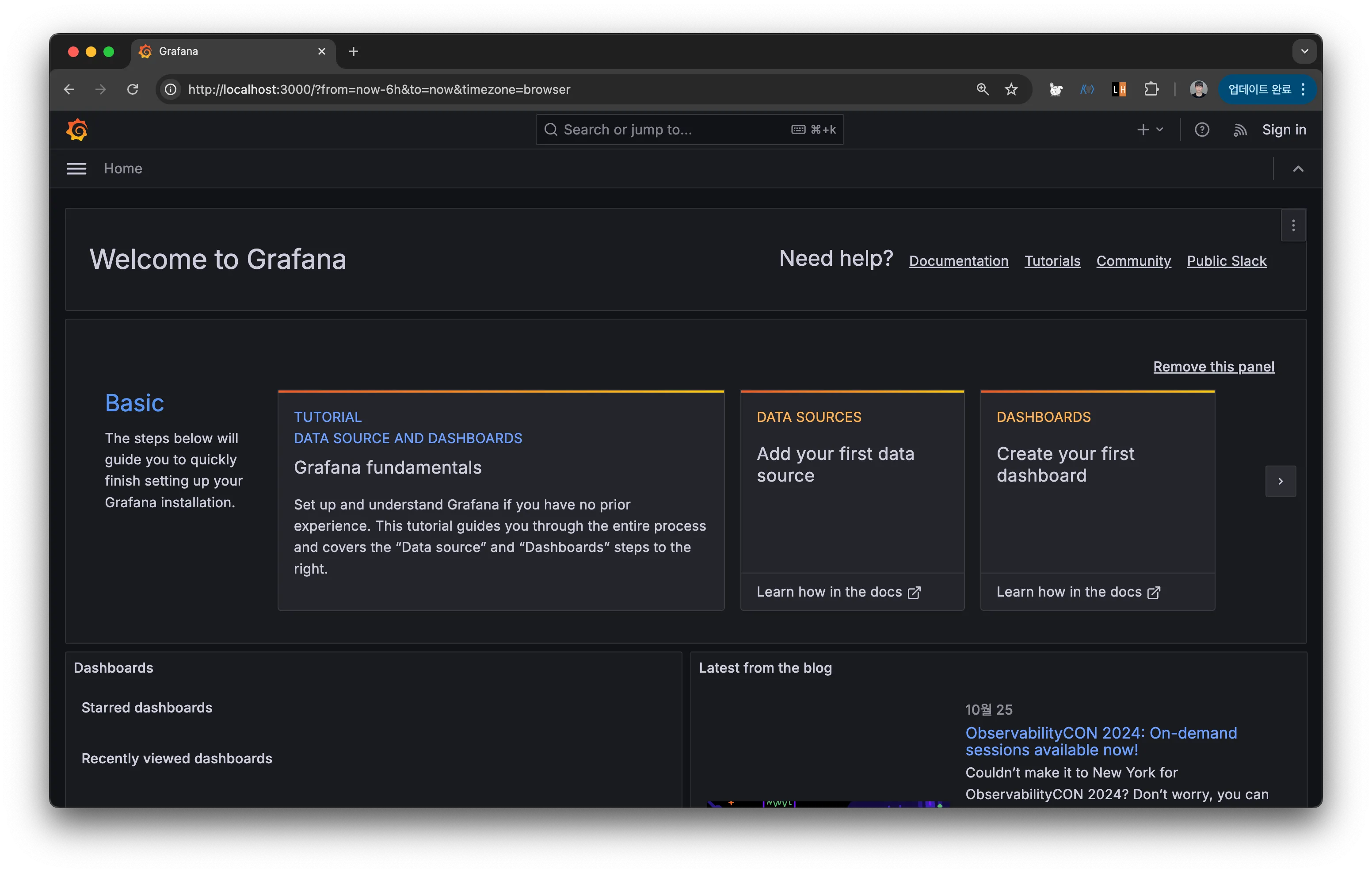Show the next setup cards with the arrow
The image size is (1372, 873).
point(1280,481)
